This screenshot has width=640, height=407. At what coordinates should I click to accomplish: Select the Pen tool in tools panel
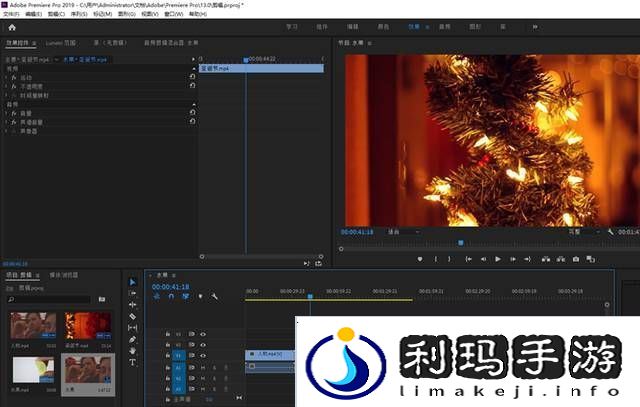(132, 339)
